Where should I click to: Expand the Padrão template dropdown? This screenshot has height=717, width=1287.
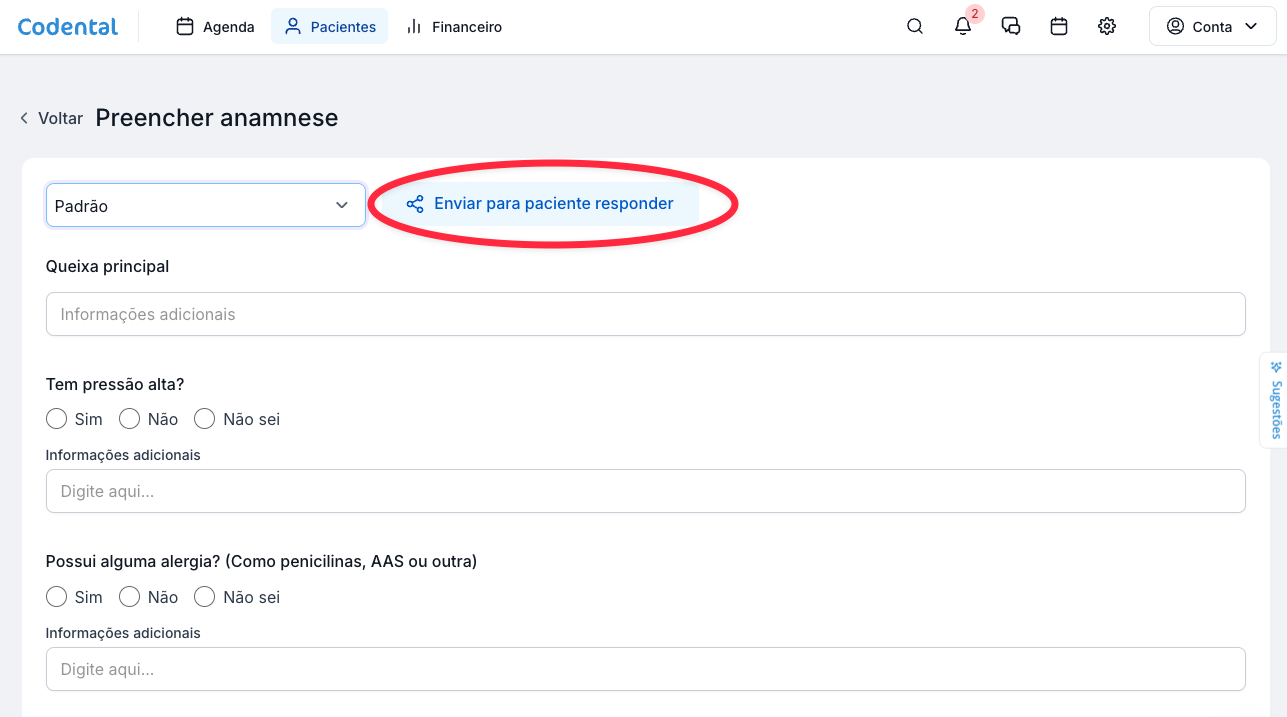205,205
